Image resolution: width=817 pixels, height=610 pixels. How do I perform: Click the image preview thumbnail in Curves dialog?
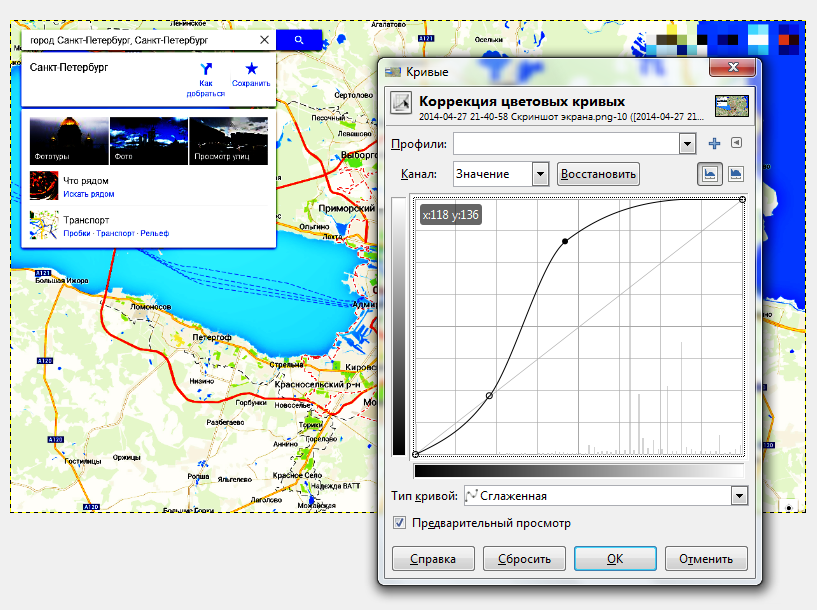click(x=732, y=106)
